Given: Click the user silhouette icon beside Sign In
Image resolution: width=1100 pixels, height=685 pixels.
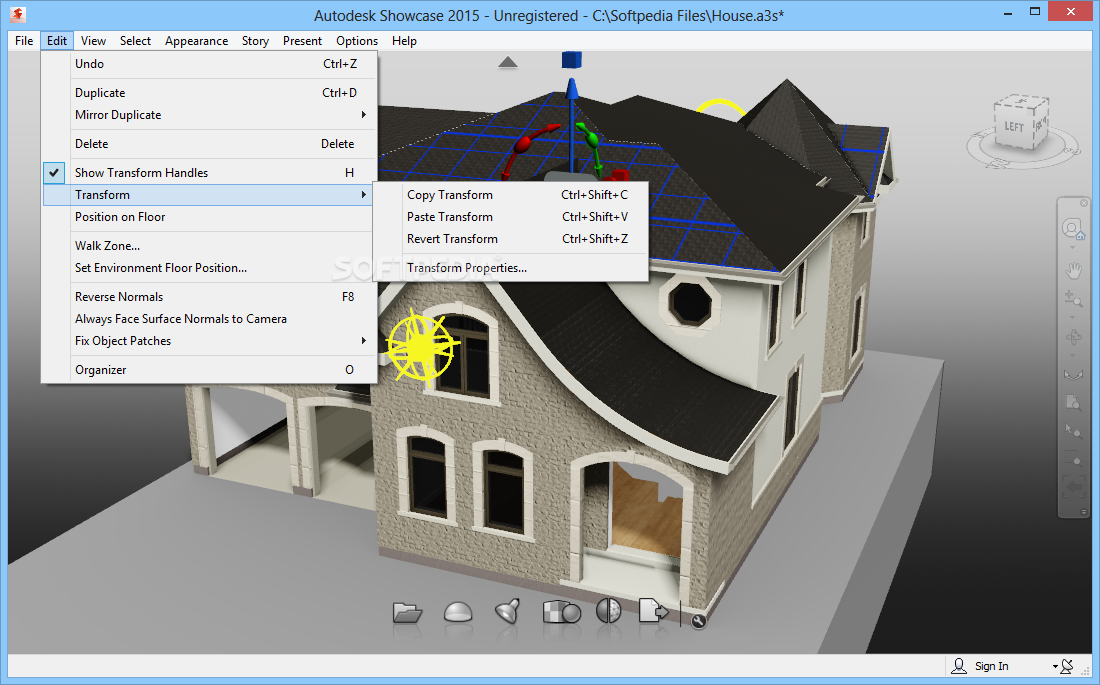Looking at the screenshot, I should [958, 665].
